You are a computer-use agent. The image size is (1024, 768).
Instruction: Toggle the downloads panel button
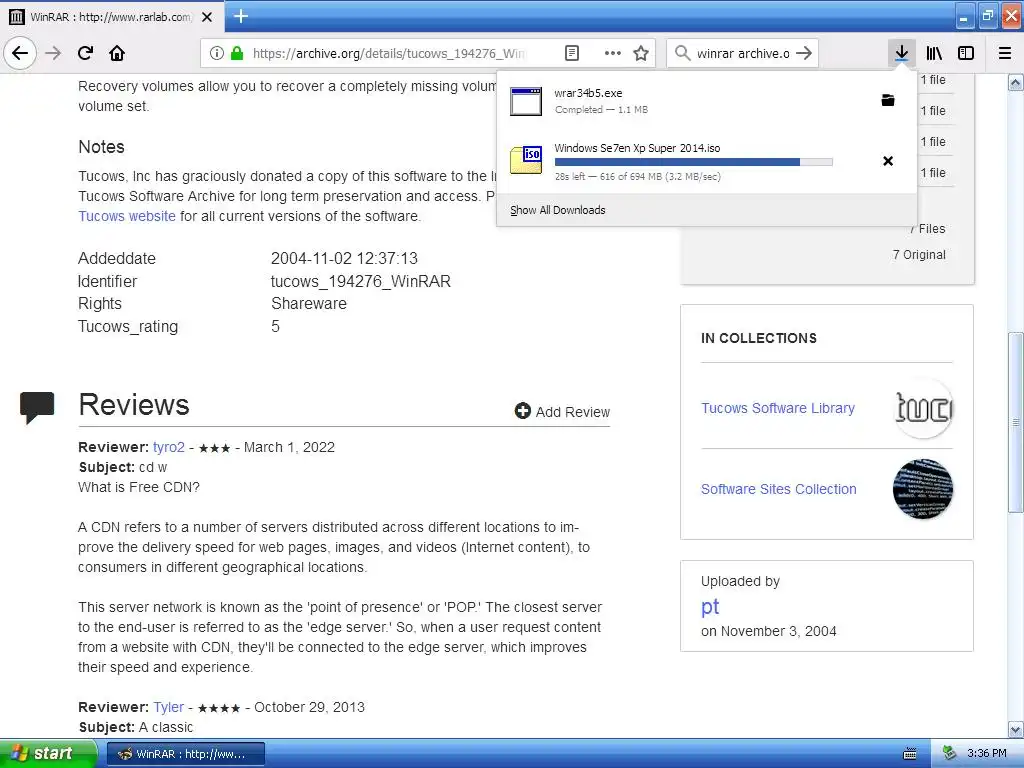(x=901, y=53)
